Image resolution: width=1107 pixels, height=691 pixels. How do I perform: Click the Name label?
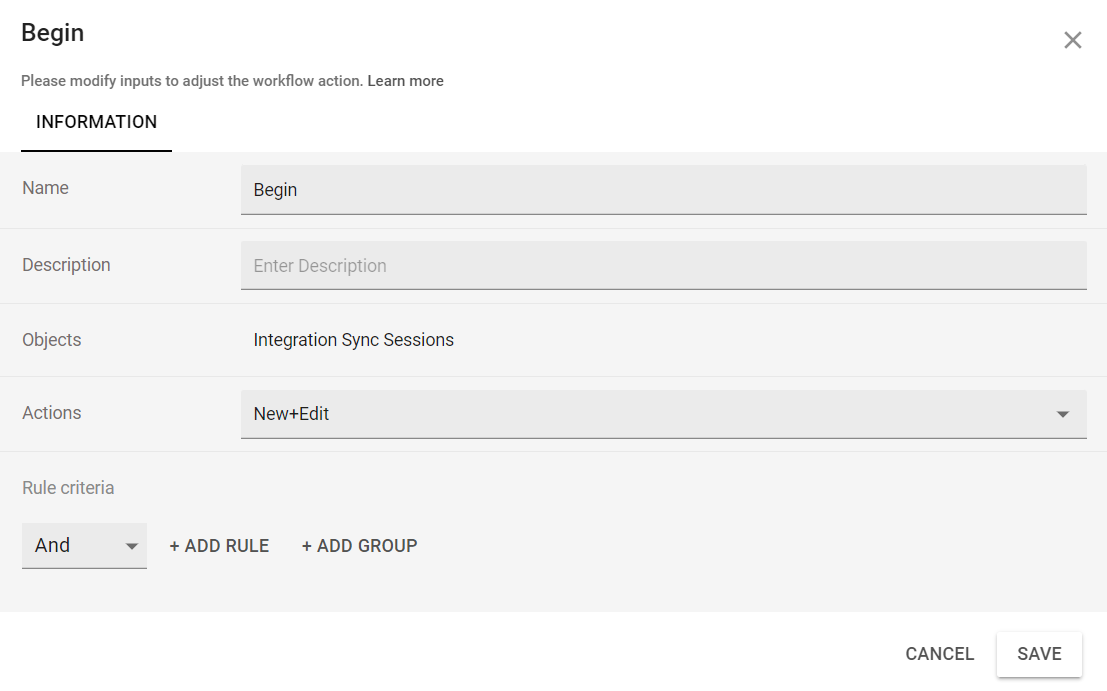[45, 188]
